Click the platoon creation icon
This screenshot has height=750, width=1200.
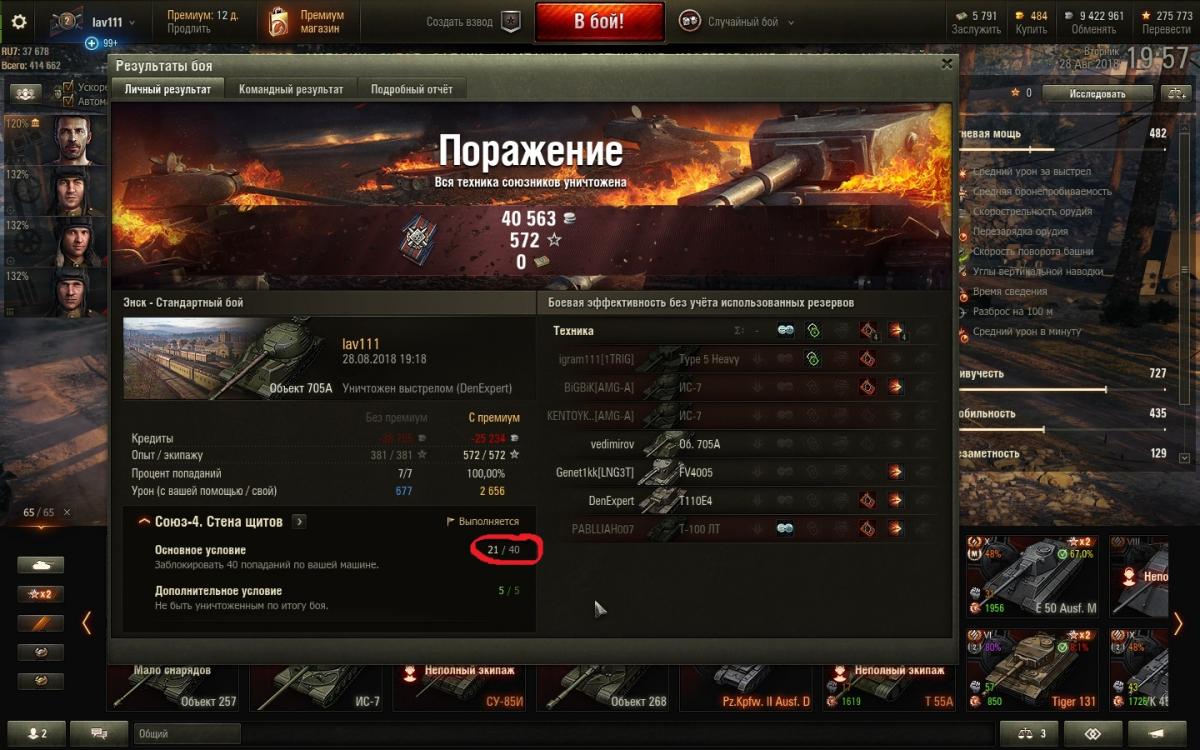(x=510, y=22)
